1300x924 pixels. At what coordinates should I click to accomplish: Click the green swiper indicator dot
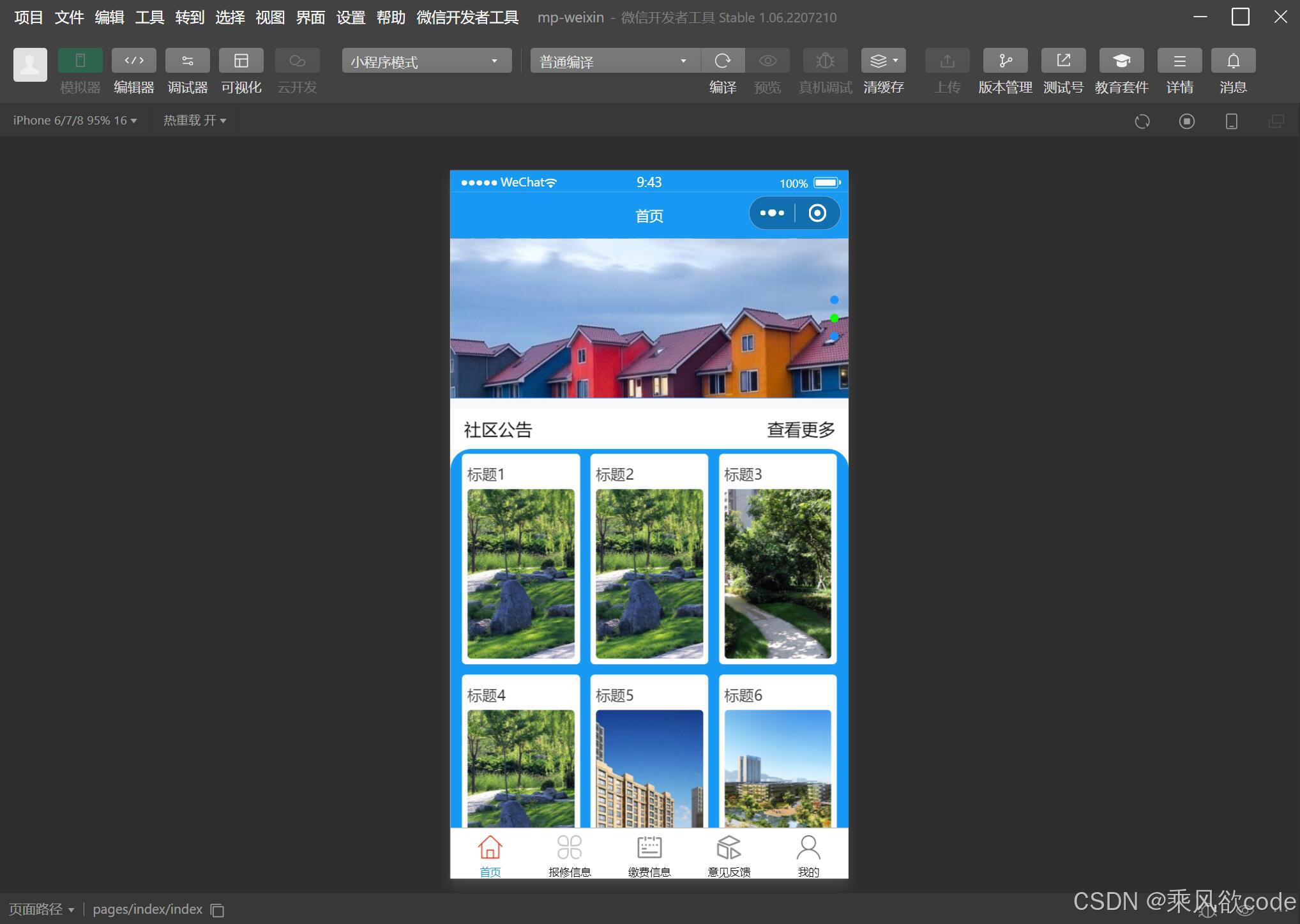coord(834,317)
